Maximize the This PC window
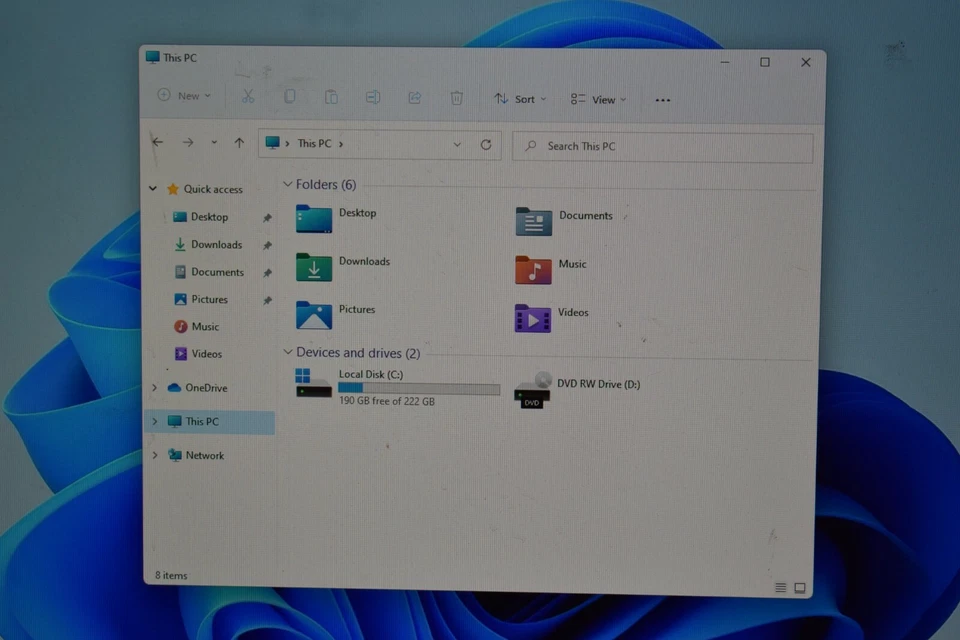This screenshot has width=960, height=640. coord(765,62)
